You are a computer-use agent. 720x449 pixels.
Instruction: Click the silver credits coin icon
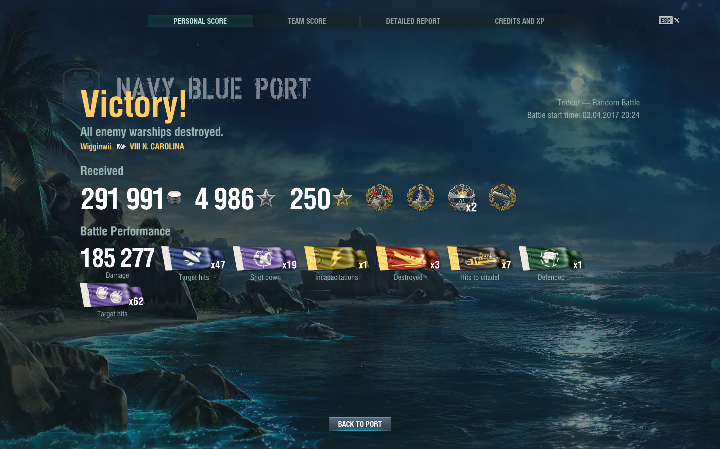tap(174, 198)
